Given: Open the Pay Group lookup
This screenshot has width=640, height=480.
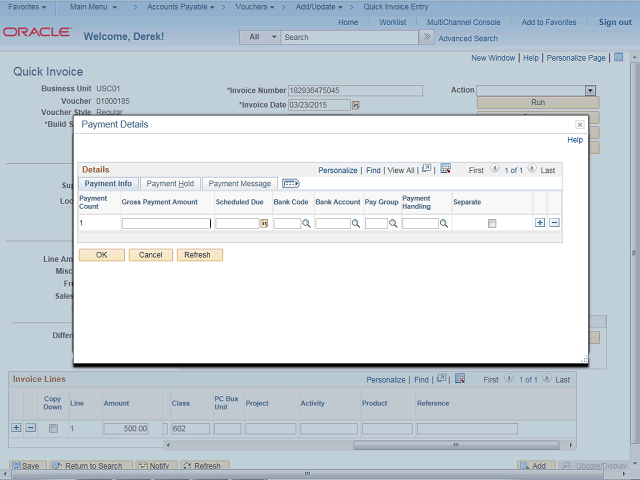Looking at the screenshot, I should point(394,224).
